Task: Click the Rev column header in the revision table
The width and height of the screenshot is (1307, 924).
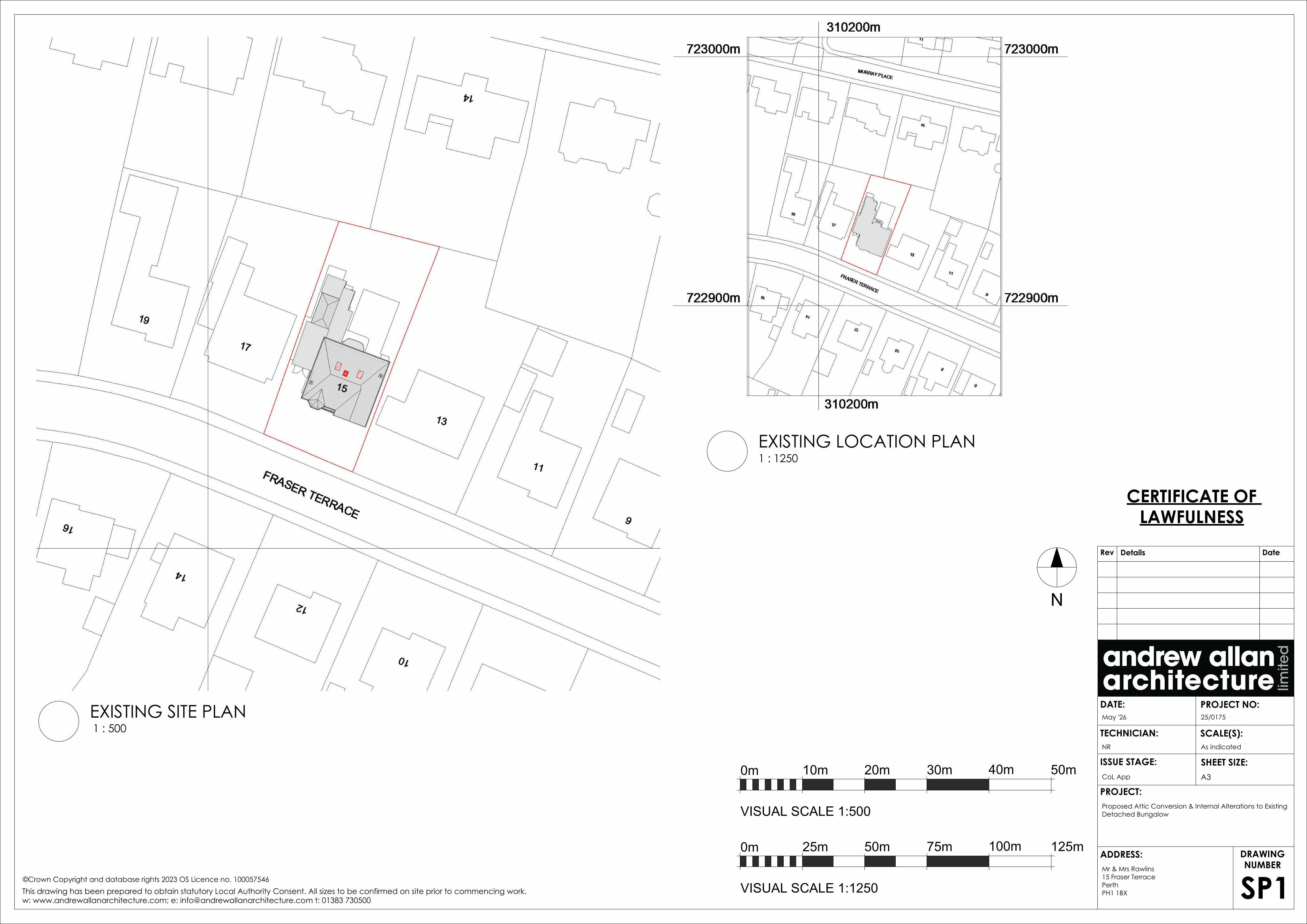Action: (x=1107, y=552)
